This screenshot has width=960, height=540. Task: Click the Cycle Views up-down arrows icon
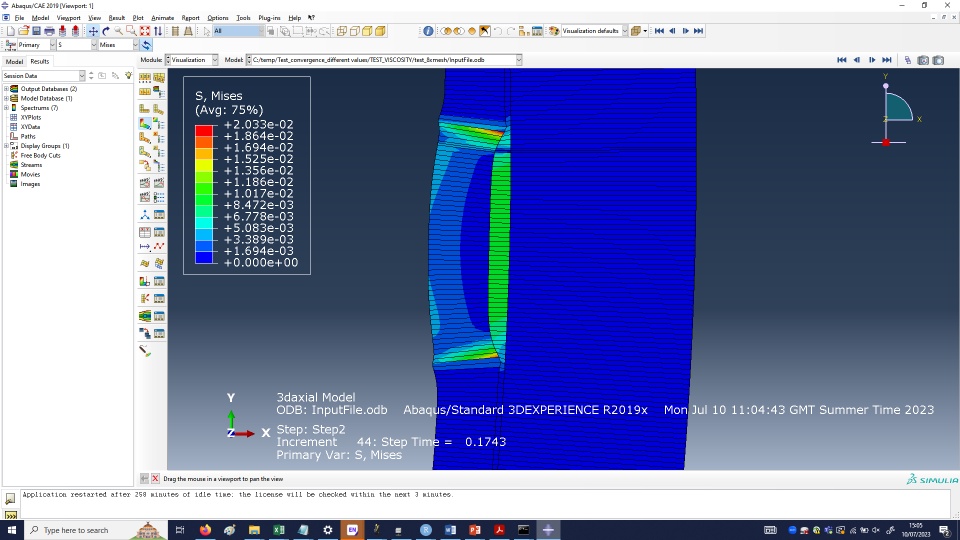point(158,31)
